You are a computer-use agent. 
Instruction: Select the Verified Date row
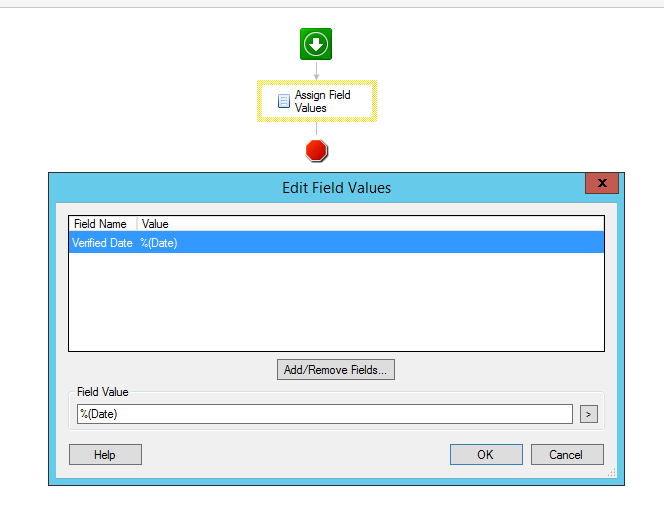tap(336, 243)
